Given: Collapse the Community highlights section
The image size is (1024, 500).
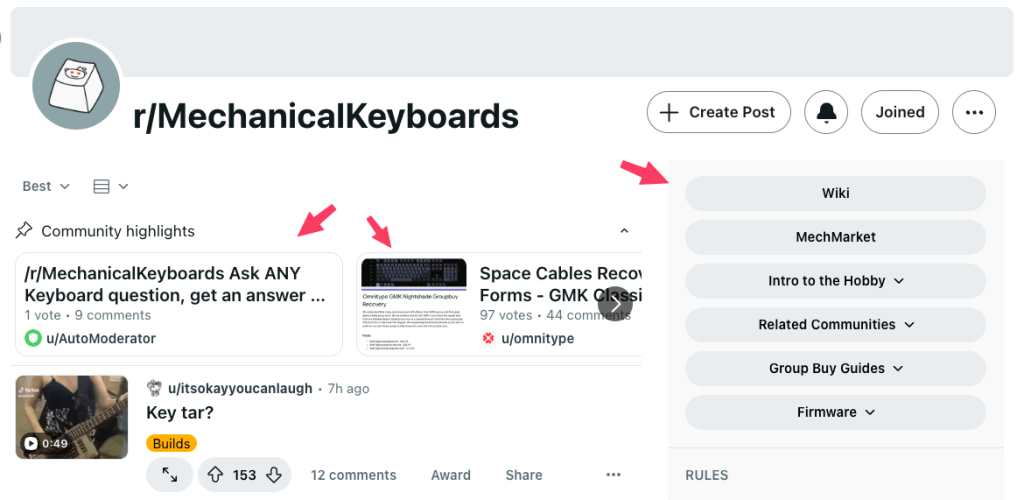Looking at the screenshot, I should click(624, 231).
